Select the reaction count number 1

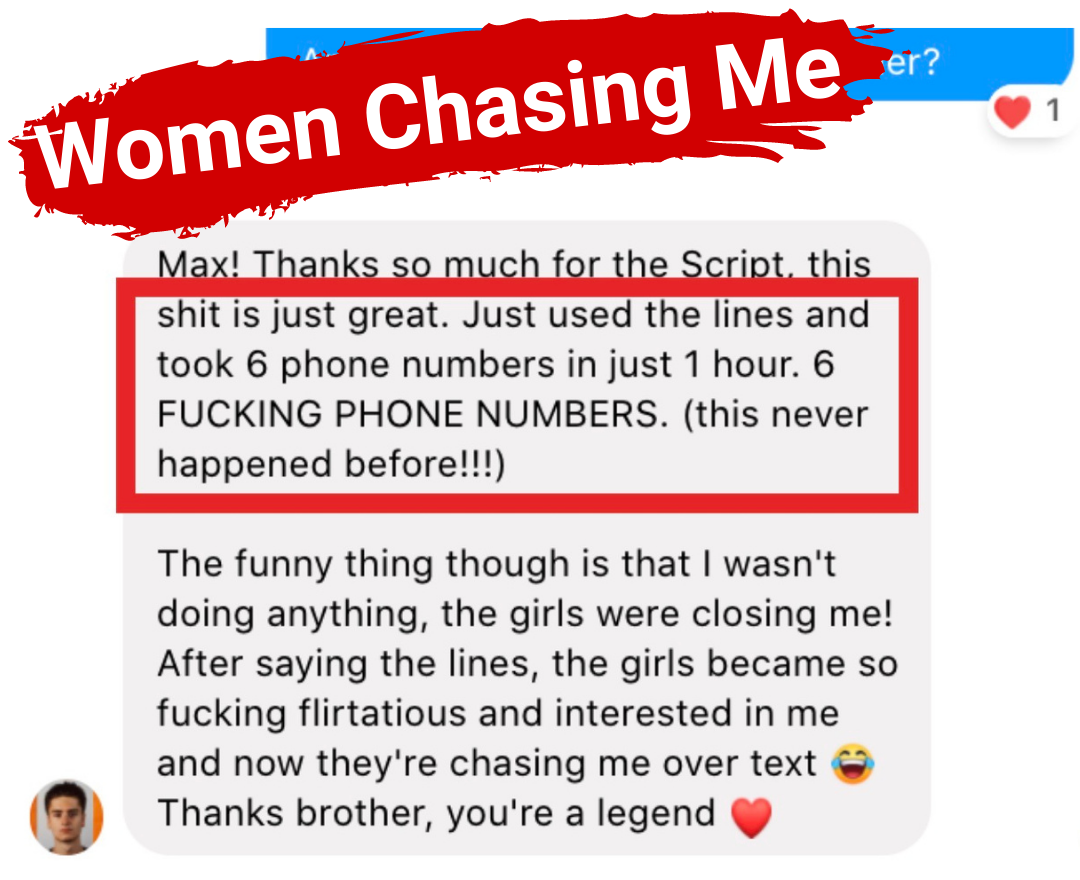(x=1052, y=110)
